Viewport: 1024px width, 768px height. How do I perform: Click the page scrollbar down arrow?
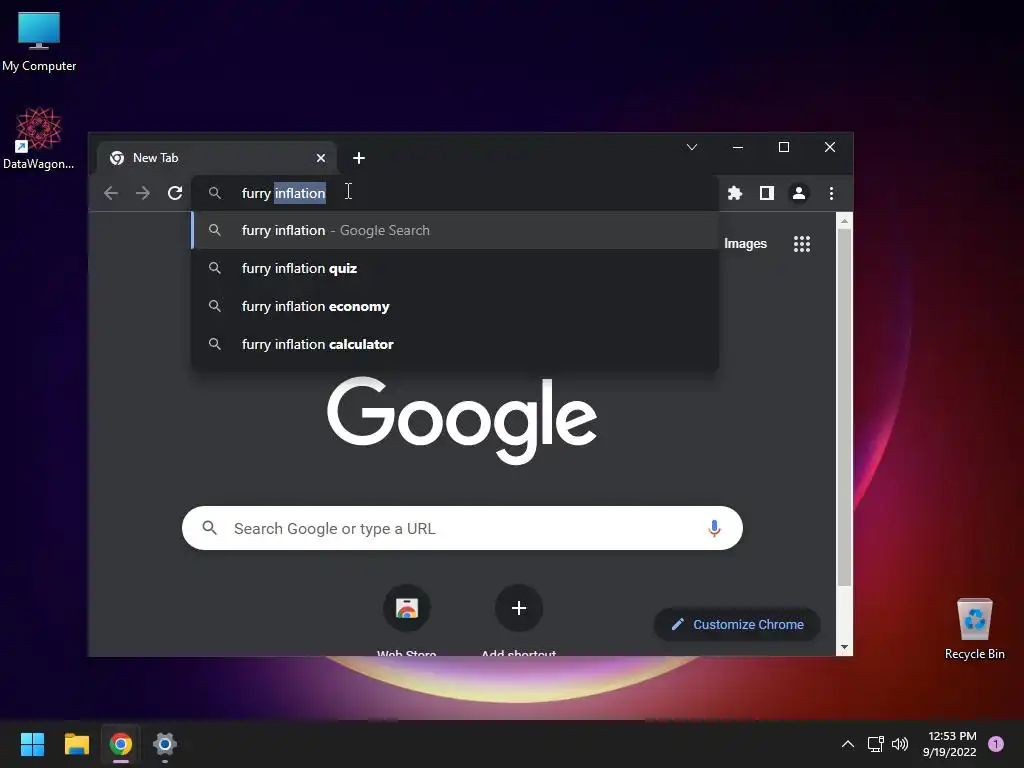point(844,647)
